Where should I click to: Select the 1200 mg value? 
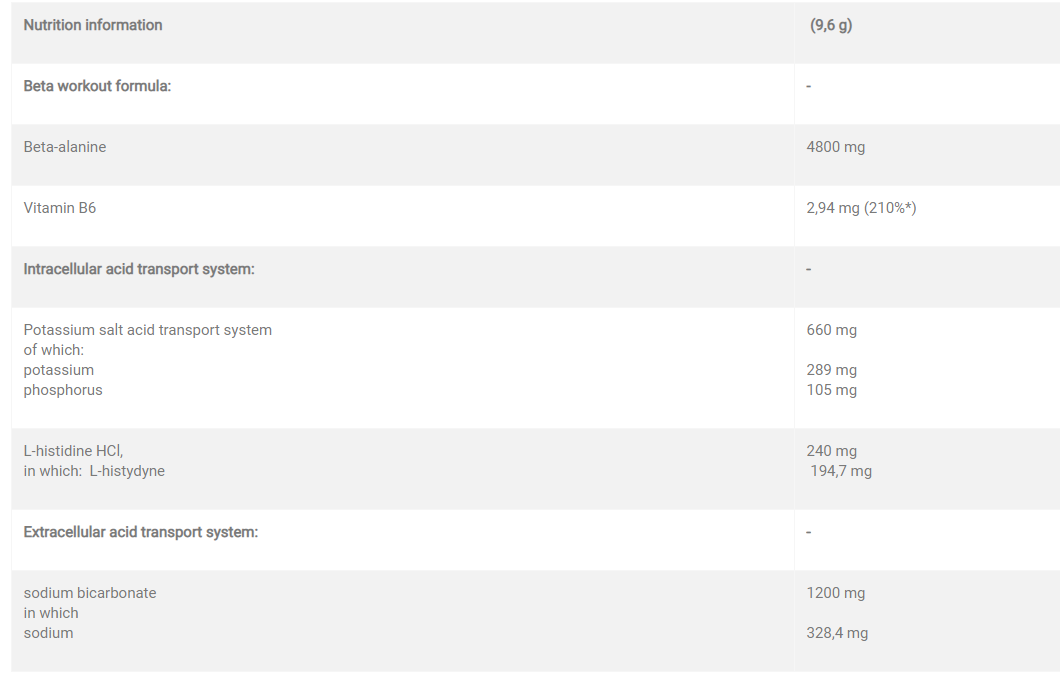click(x=836, y=593)
